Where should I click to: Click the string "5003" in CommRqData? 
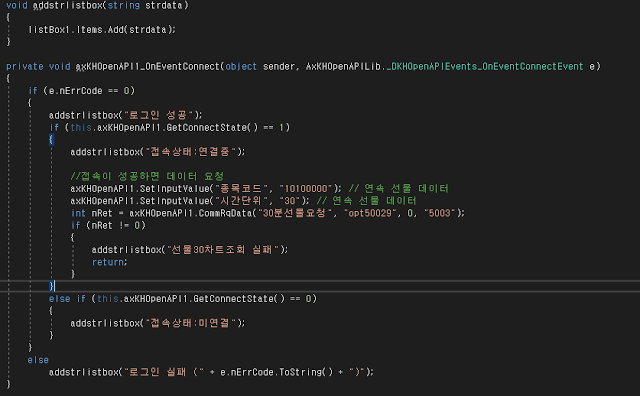[x=439, y=213]
